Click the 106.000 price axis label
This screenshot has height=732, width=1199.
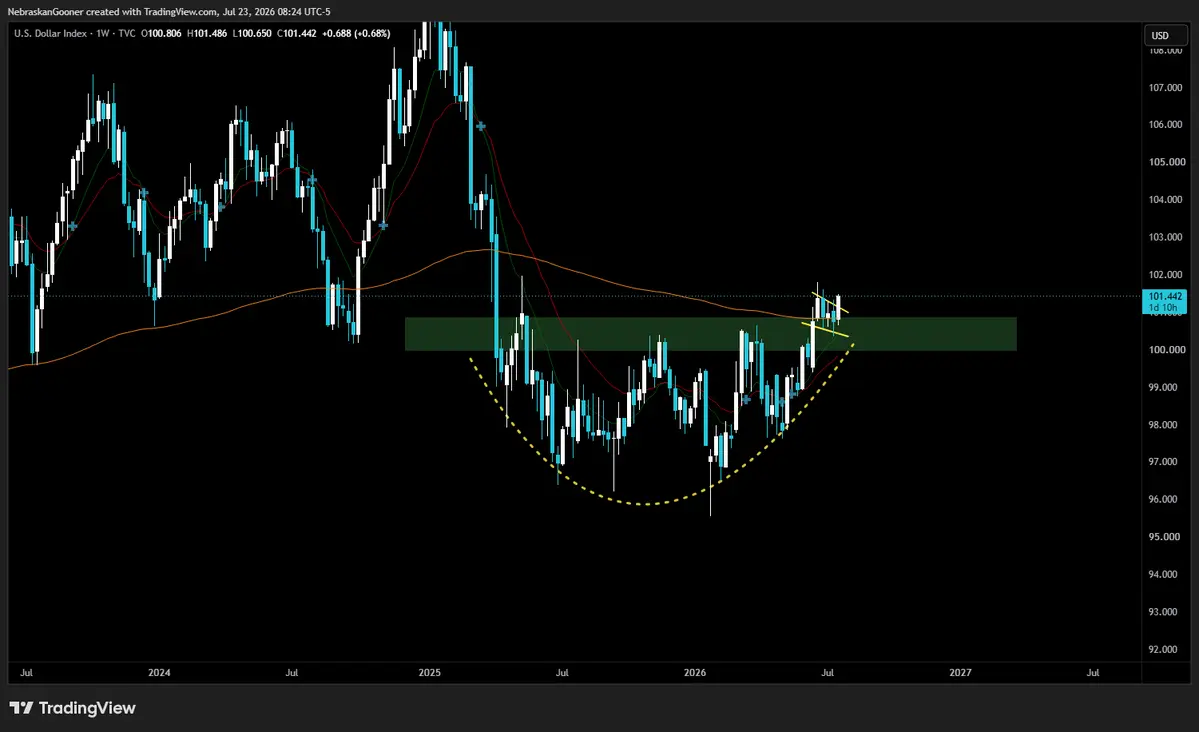click(1165, 125)
